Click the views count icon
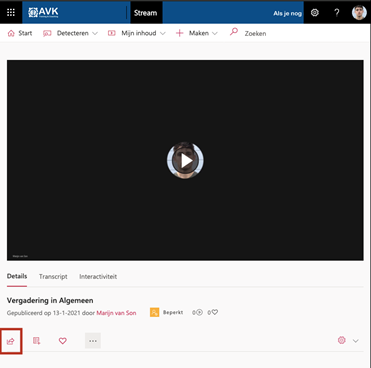 tap(199, 312)
